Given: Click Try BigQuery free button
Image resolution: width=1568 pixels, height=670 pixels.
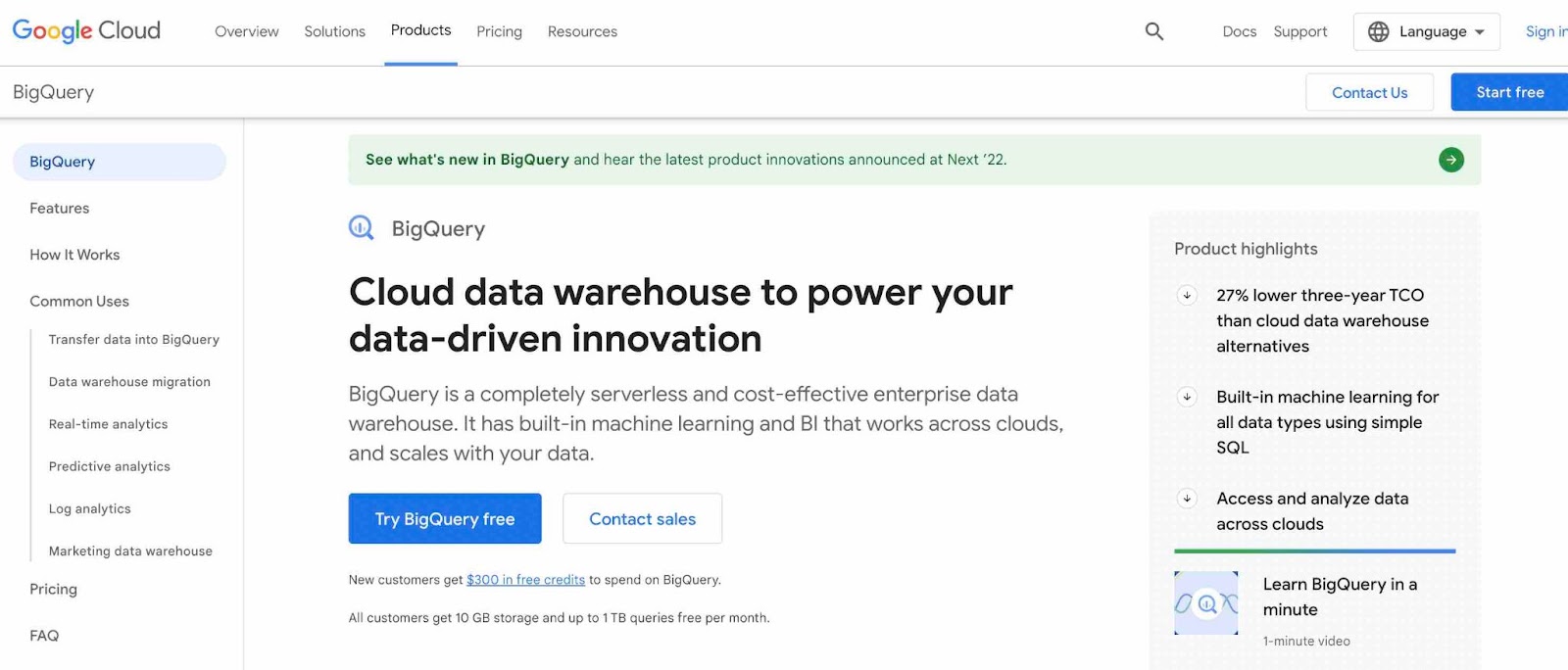Looking at the screenshot, I should click(445, 518).
